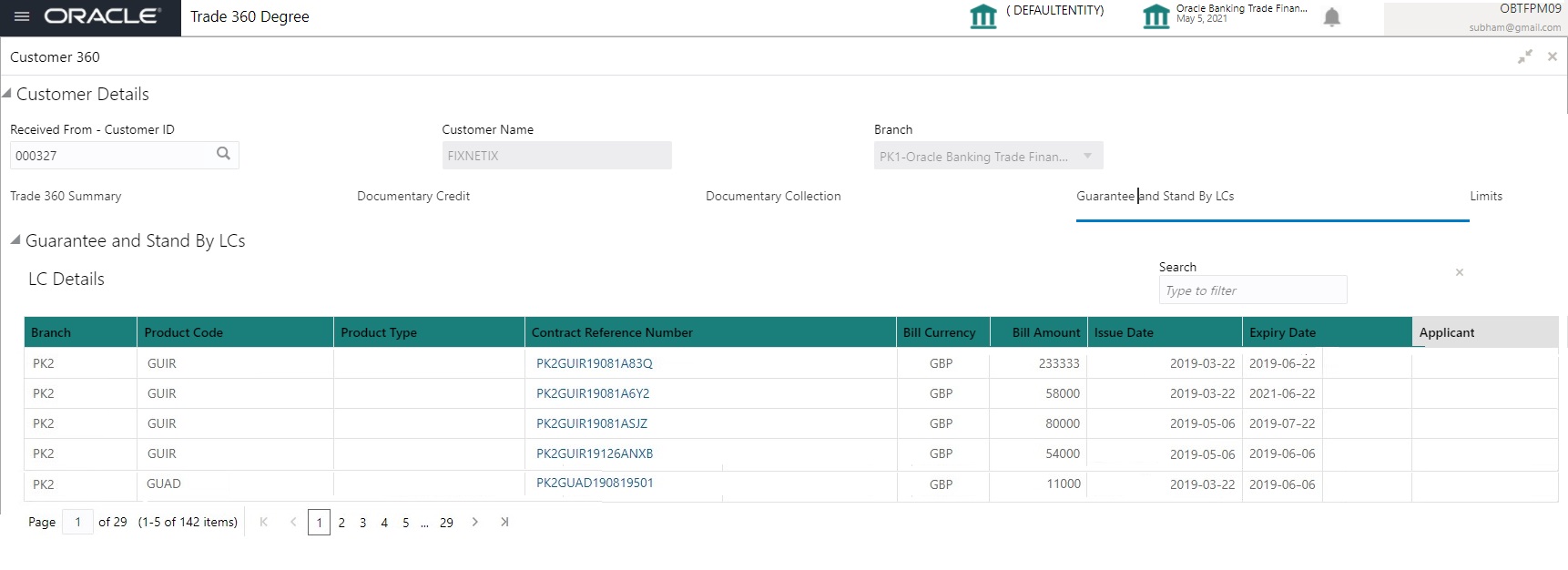
Task: Open contract PK2GUAD190819501
Action: pyautogui.click(x=595, y=483)
